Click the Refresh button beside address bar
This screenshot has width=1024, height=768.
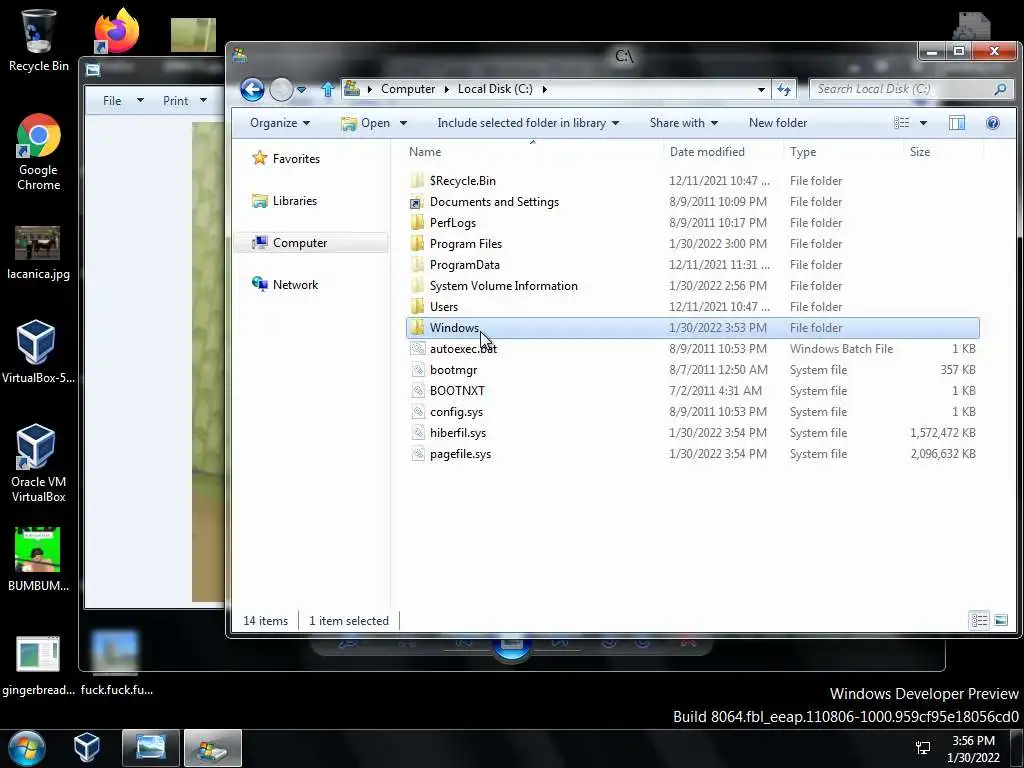tap(784, 89)
